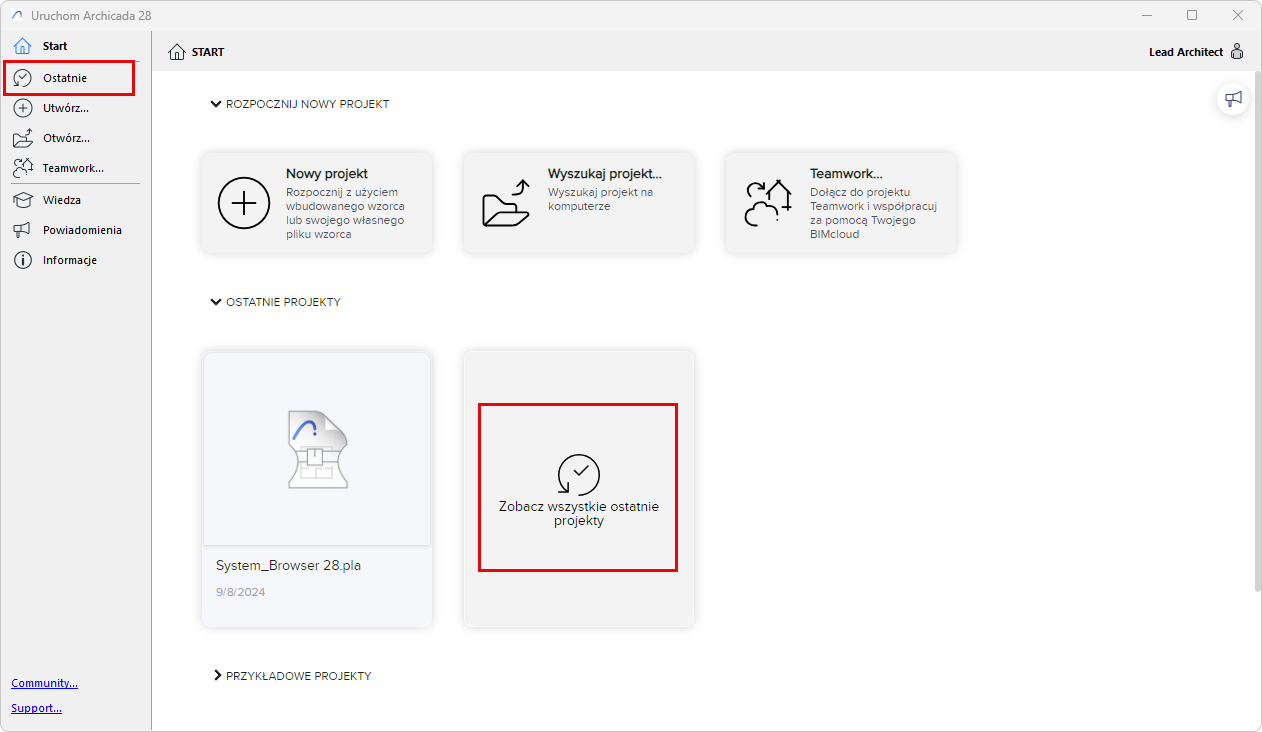Open the System_Browser 28.pla thumbnail
This screenshot has height=732, width=1262.
(317, 449)
